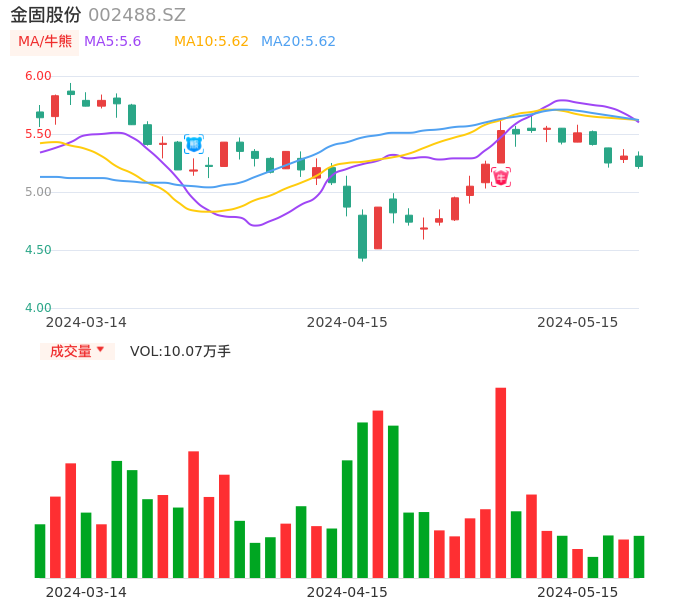This screenshot has height=606, width=686.
Task: Click the 5.50 price axis label
Action: point(38,134)
